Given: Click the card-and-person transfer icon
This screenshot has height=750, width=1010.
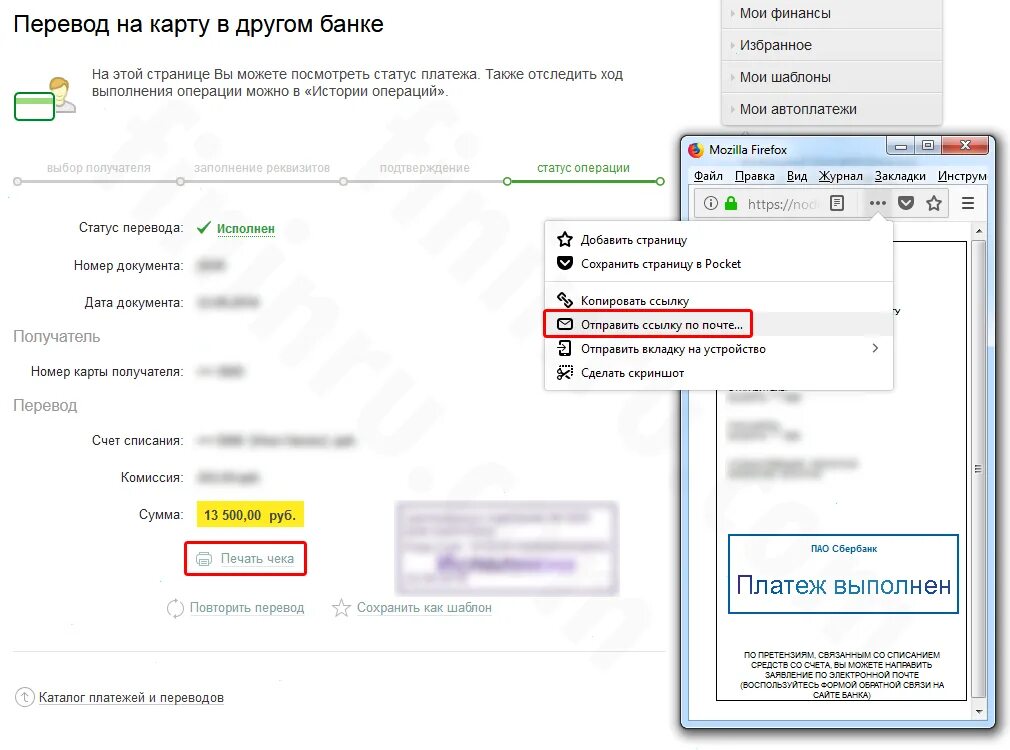Looking at the screenshot, I should (x=44, y=98).
